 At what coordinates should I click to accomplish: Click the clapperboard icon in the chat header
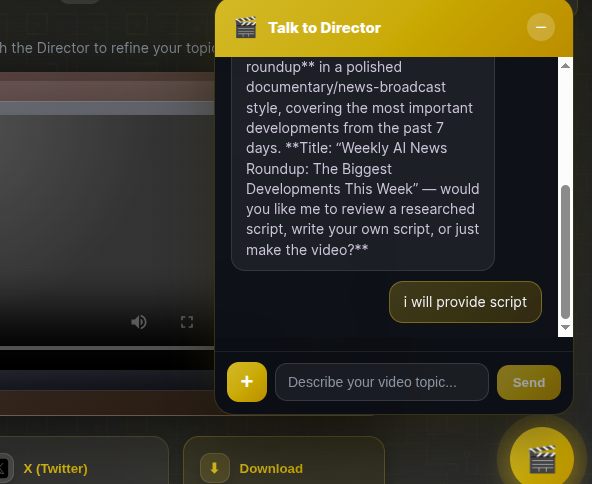click(246, 28)
